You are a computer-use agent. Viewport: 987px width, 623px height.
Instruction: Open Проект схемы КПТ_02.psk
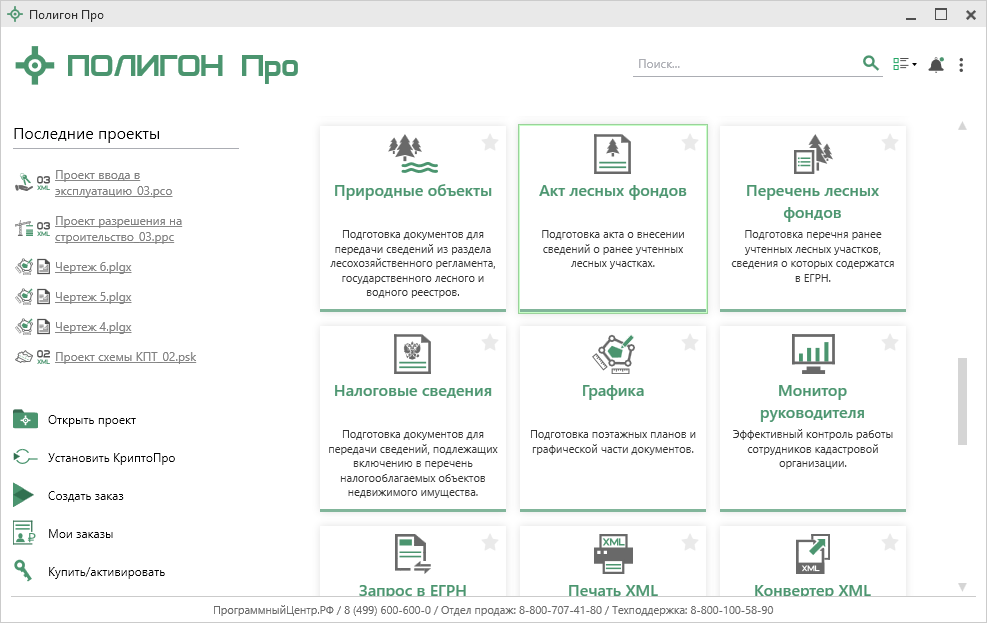125,357
